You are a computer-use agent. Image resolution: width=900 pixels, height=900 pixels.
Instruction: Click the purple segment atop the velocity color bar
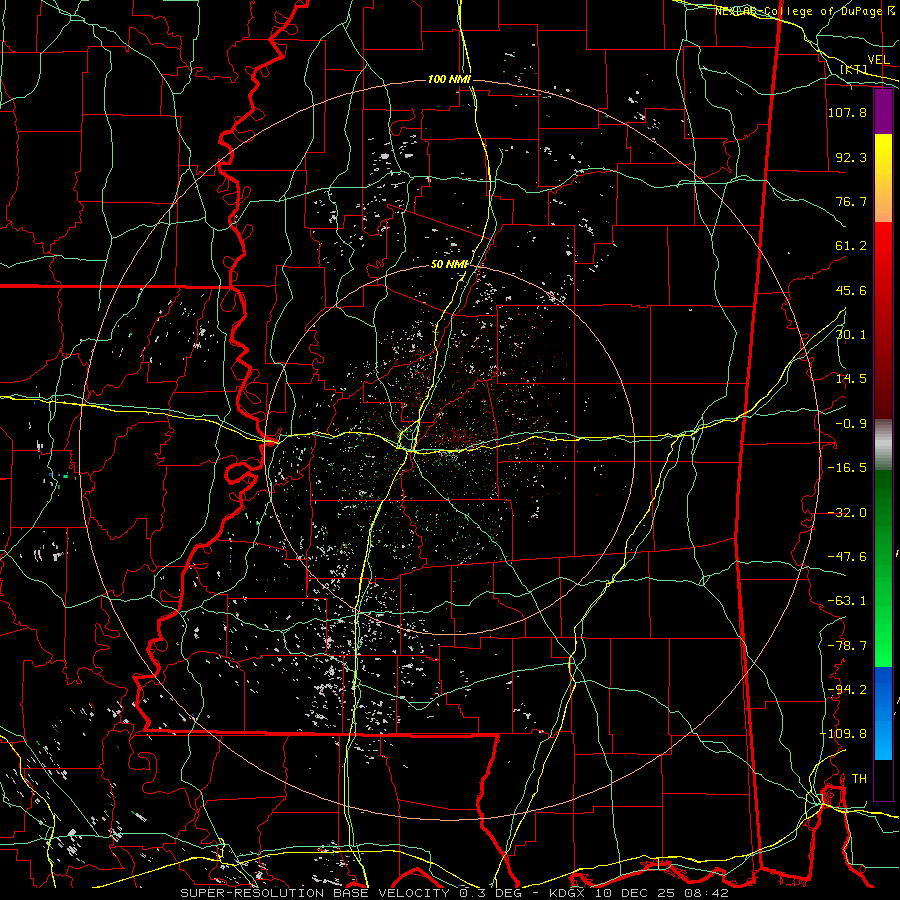[x=883, y=111]
